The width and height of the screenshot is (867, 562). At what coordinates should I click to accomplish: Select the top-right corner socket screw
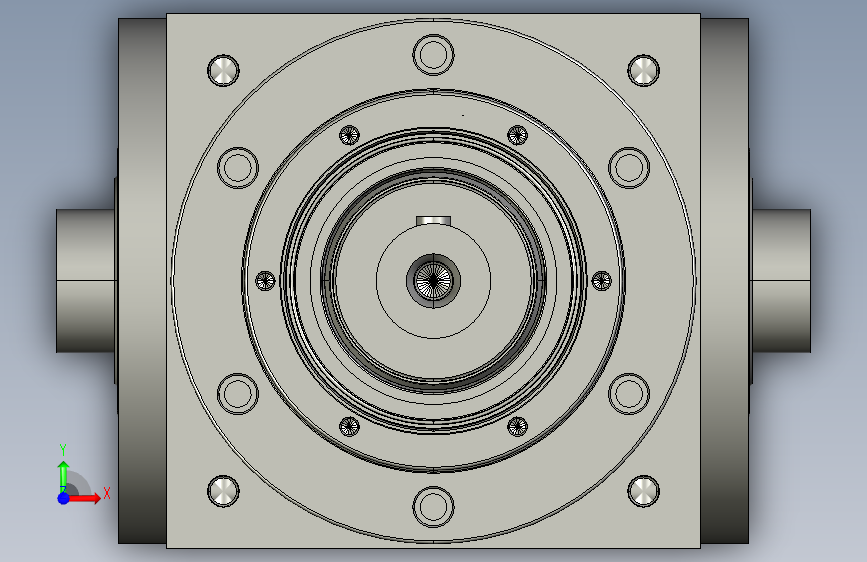(644, 70)
